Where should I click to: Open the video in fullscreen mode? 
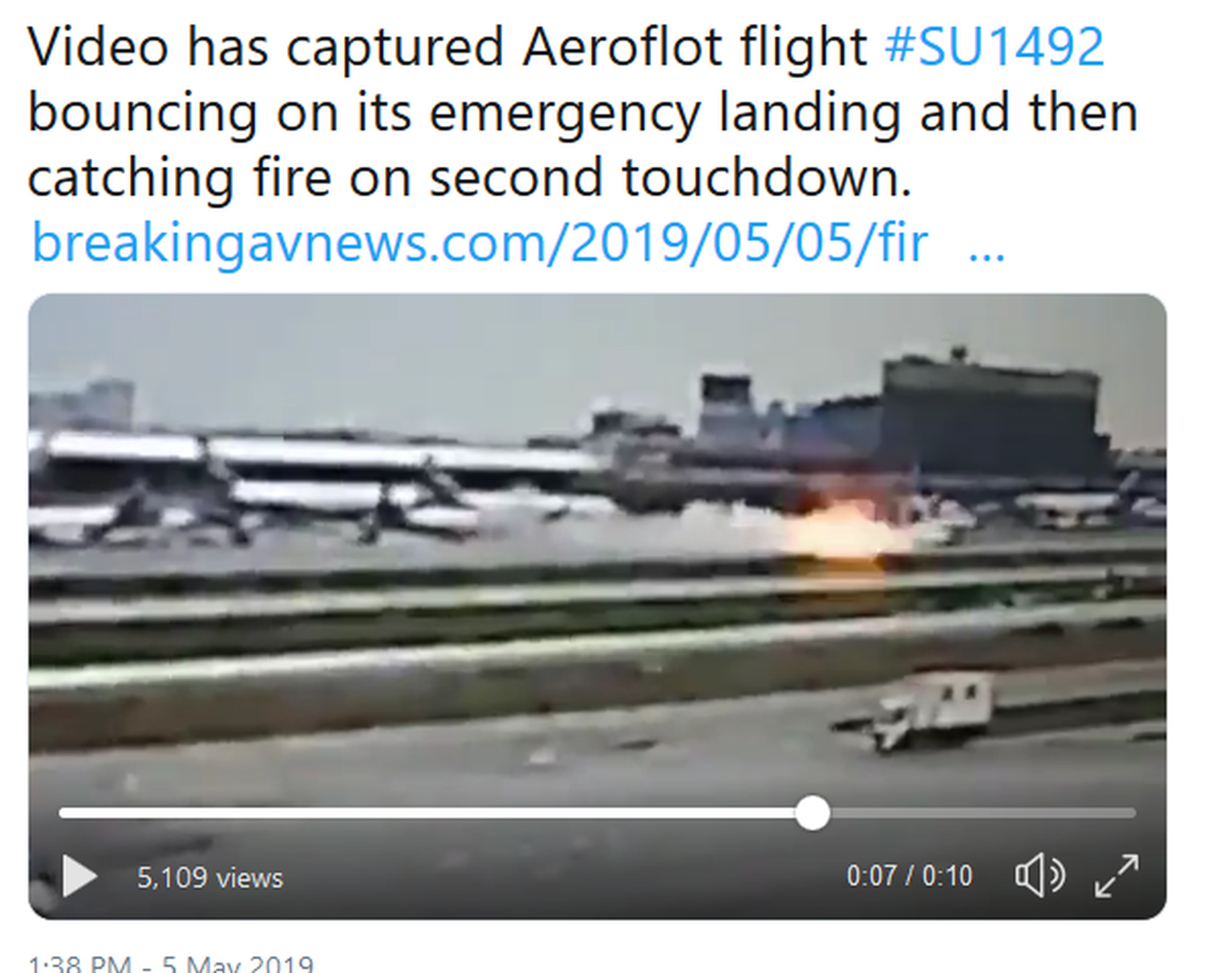[x=1116, y=876]
